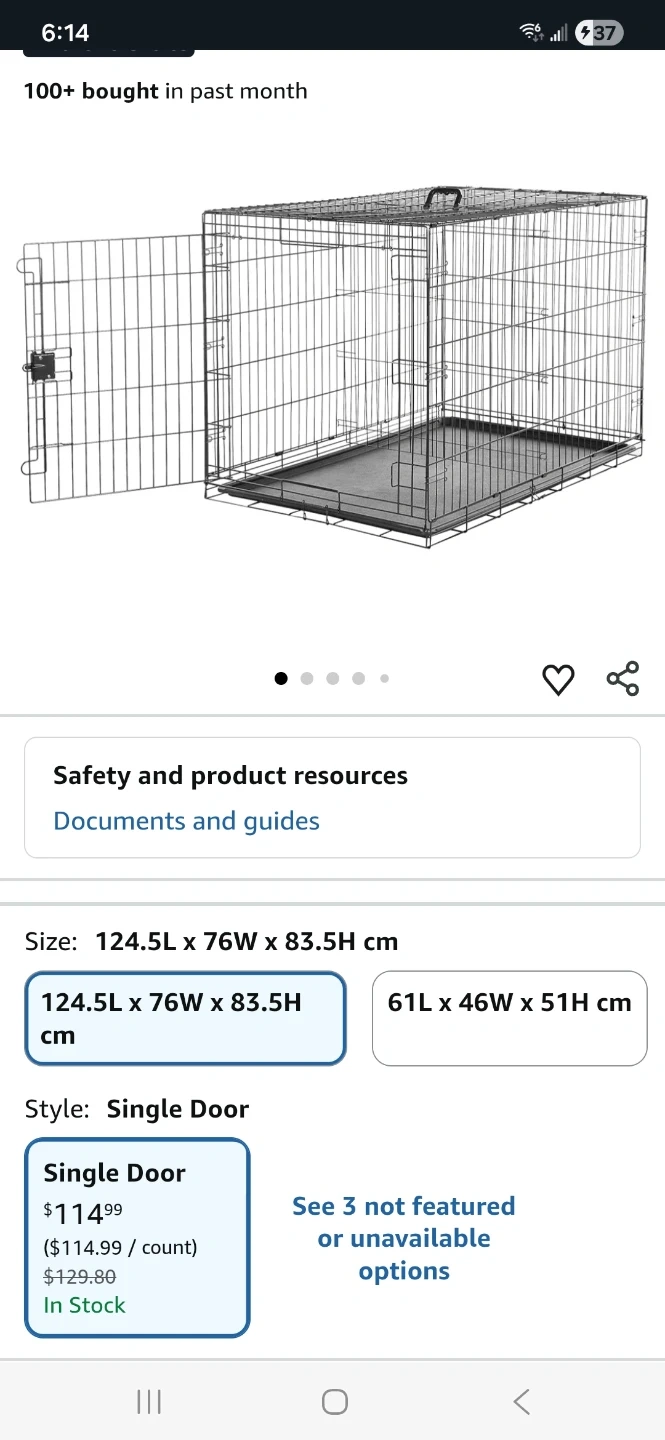
Task: Tap the first active carousel dot
Action: (x=281, y=678)
